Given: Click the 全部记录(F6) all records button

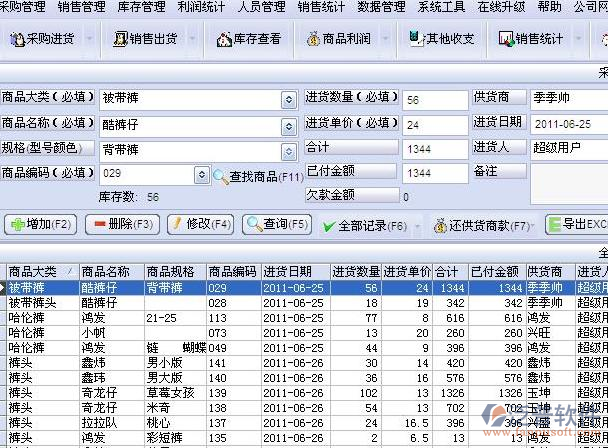Looking at the screenshot, I should pyautogui.click(x=366, y=226).
